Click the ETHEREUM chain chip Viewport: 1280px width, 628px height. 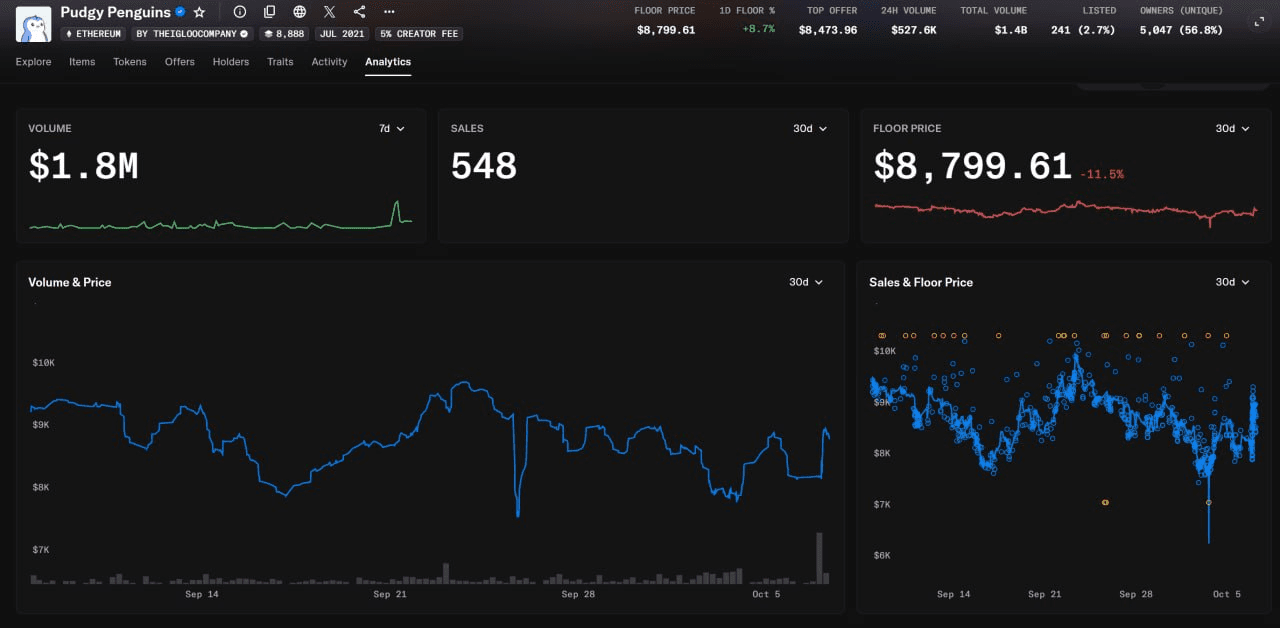94,33
